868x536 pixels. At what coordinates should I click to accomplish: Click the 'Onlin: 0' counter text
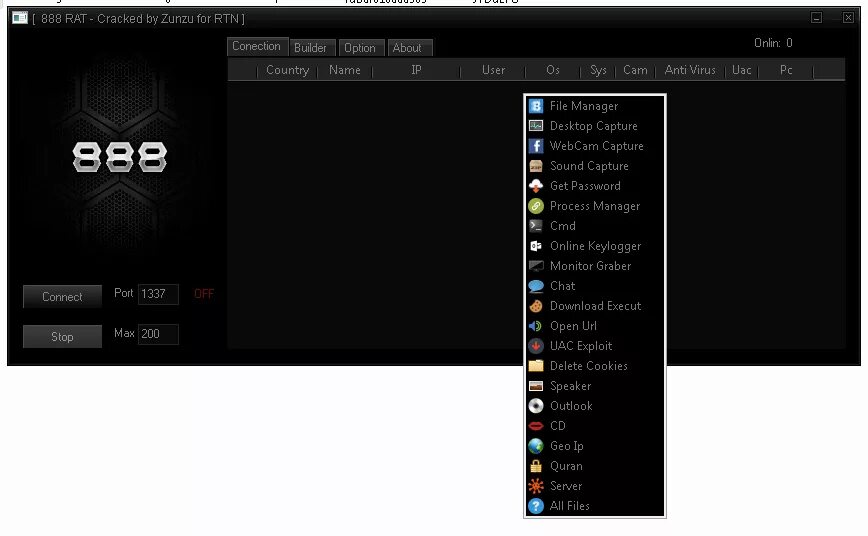click(x=773, y=43)
